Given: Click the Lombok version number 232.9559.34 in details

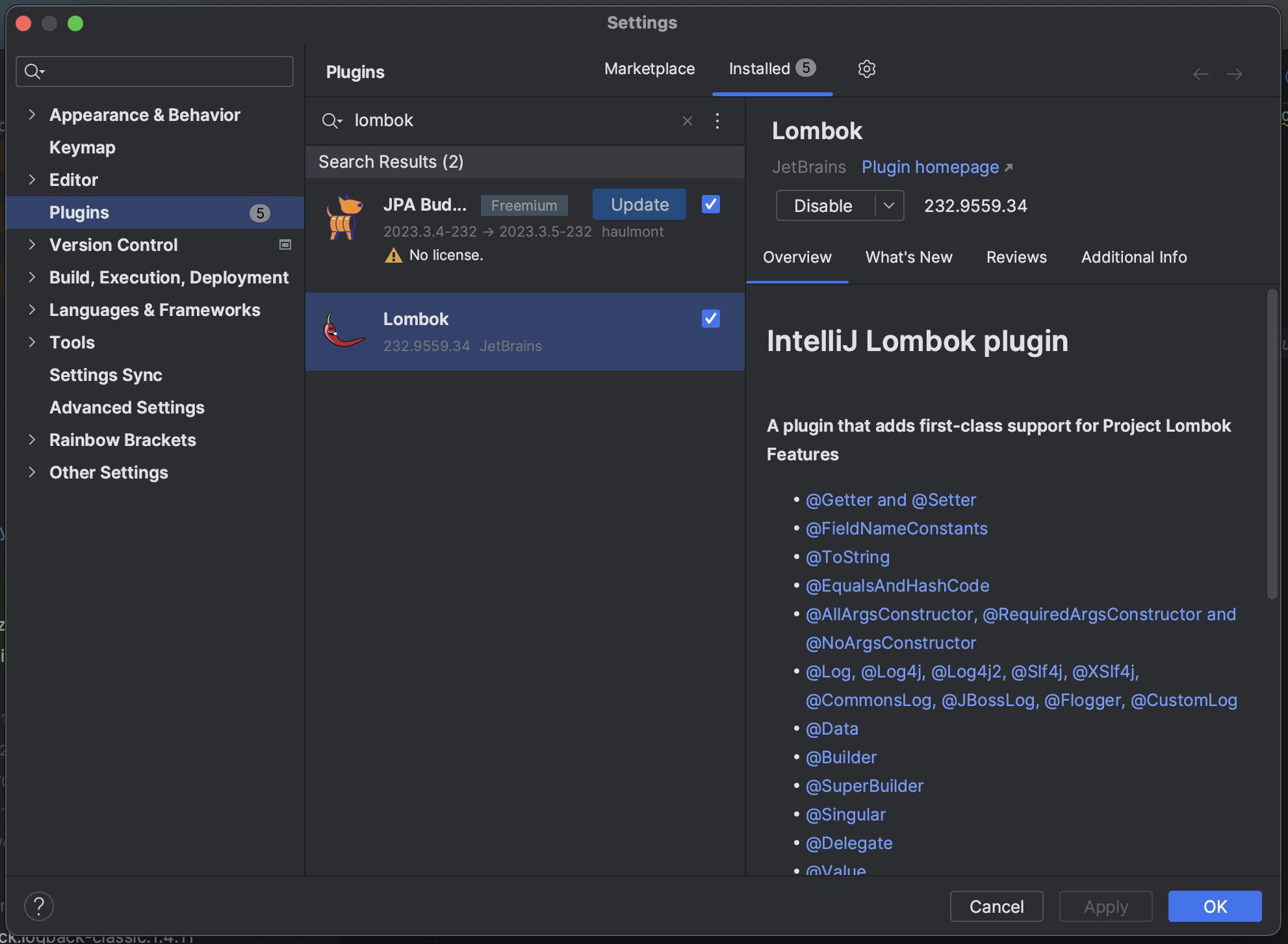Looking at the screenshot, I should pyautogui.click(x=975, y=206).
